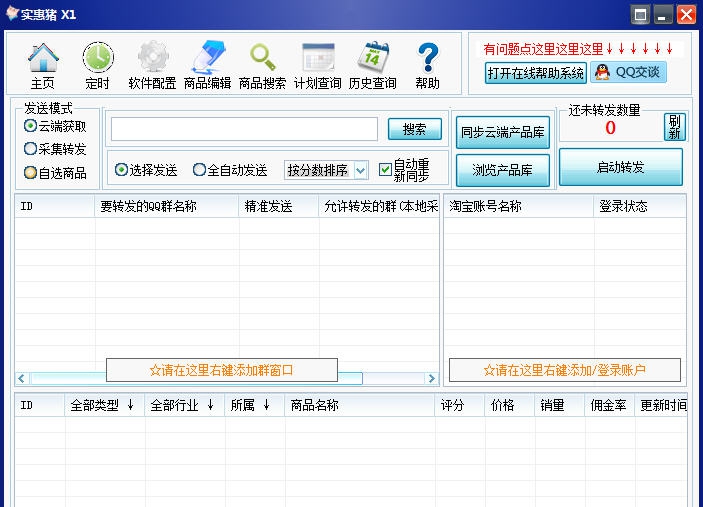Click 启动转发 button
The width and height of the screenshot is (703, 507).
tap(621, 167)
